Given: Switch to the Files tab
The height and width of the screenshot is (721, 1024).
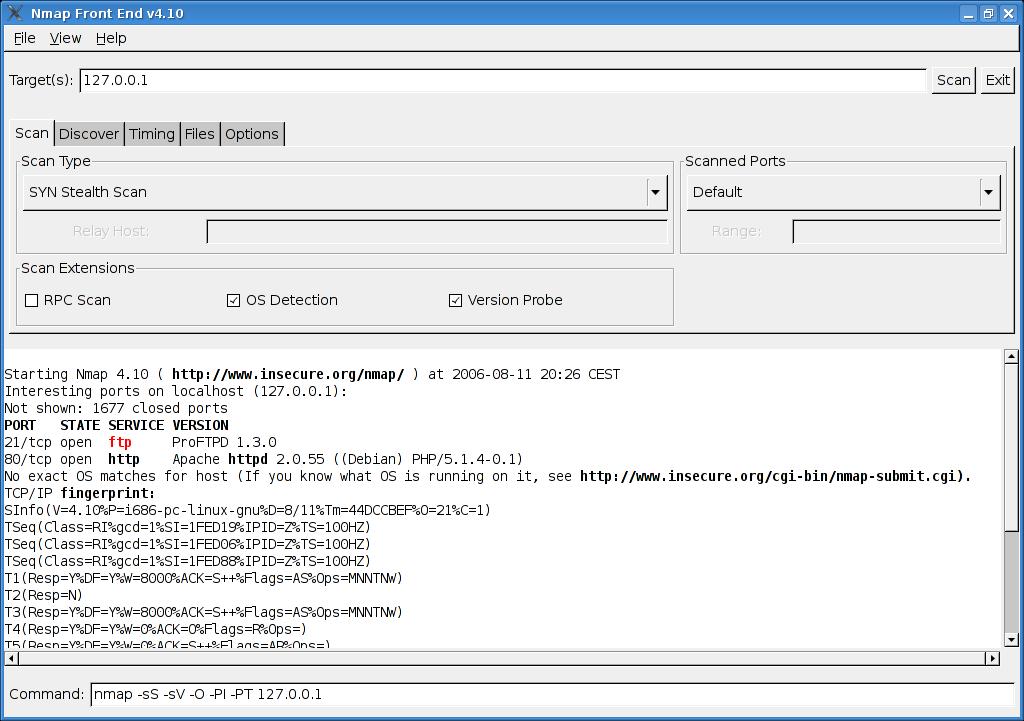Looking at the screenshot, I should (199, 134).
